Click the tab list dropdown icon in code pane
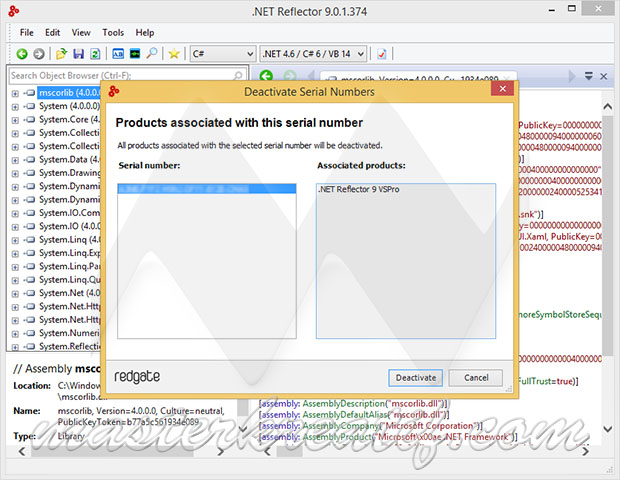The width and height of the screenshot is (620, 480). coord(589,76)
